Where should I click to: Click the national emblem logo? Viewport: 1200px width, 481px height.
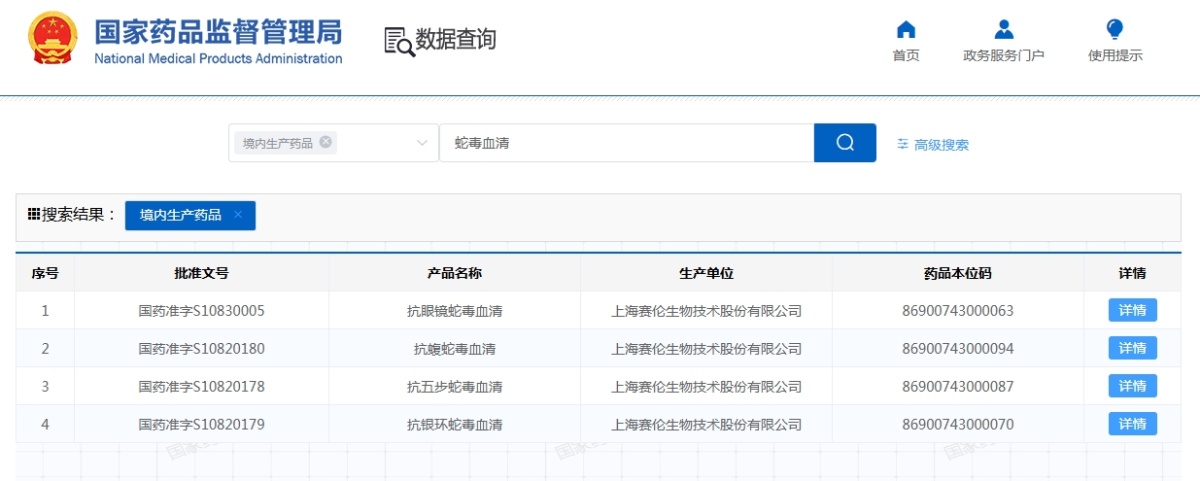(x=52, y=40)
